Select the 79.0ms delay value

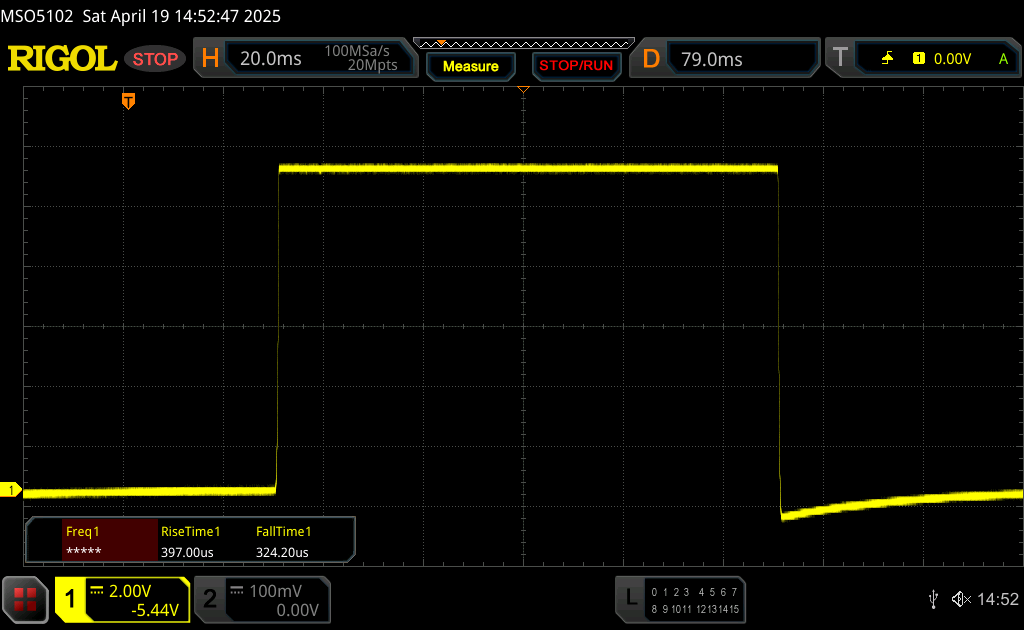[711, 59]
